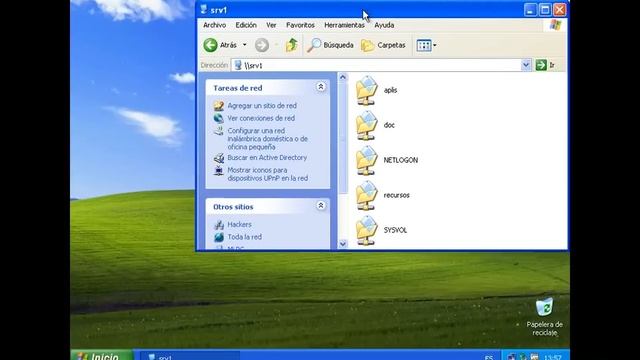Select the SYSVOL shared folder icon
Viewport: 640px width, 360px height.
[367, 231]
